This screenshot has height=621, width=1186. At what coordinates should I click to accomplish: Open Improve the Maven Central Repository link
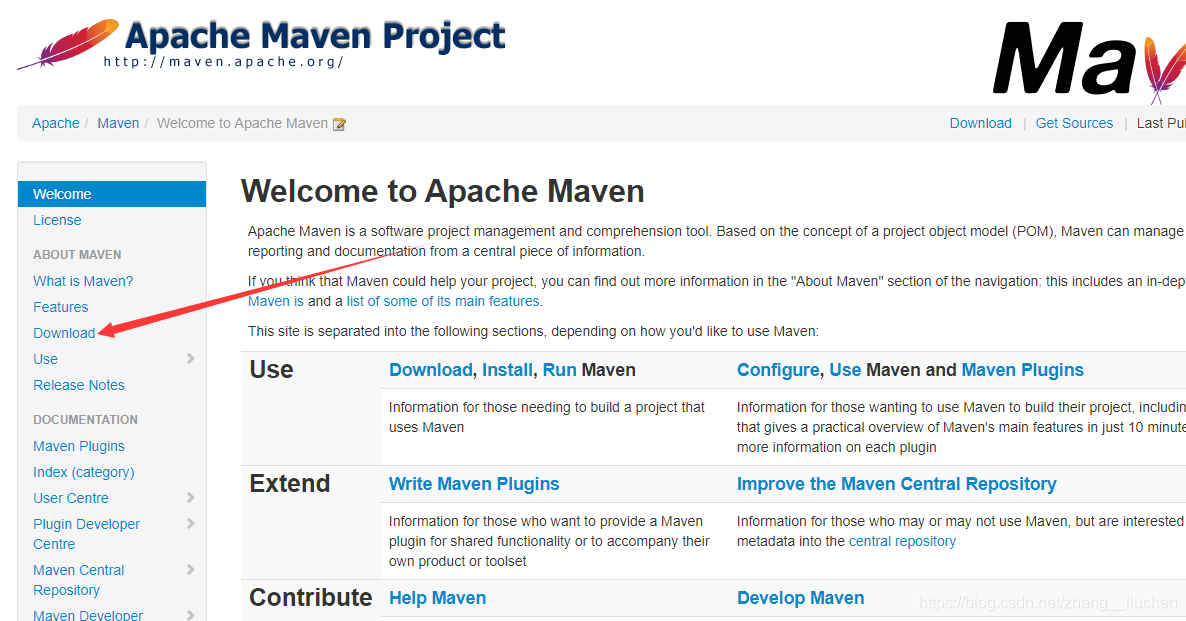pos(896,484)
